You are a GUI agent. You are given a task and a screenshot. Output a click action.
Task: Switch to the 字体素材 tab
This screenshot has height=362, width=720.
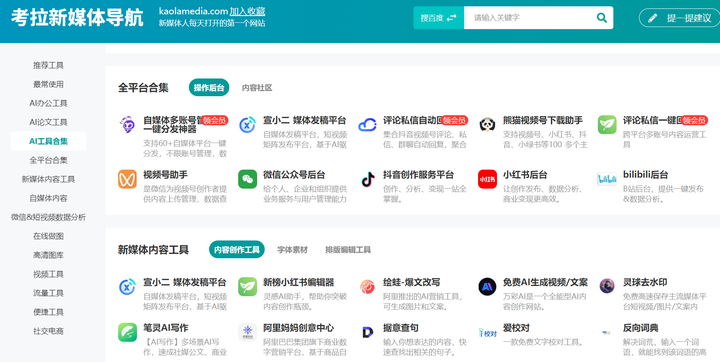292,250
